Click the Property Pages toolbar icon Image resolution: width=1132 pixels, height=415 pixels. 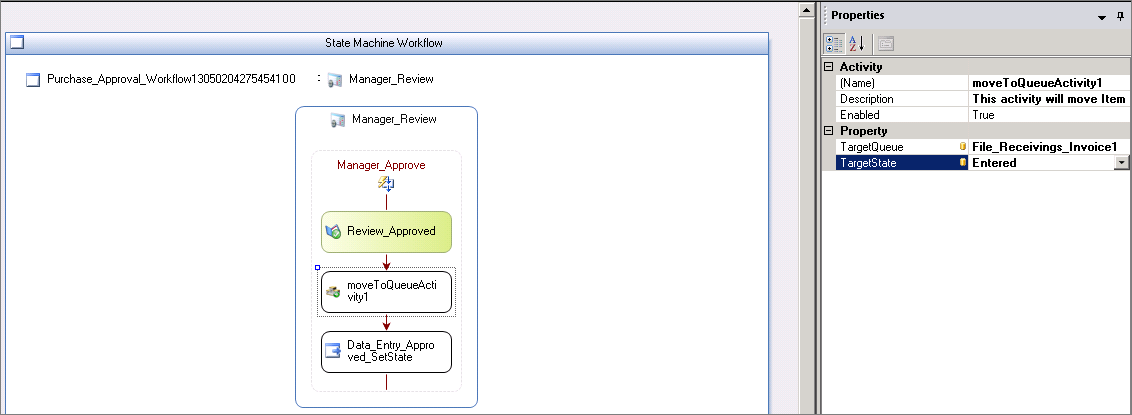[885, 43]
